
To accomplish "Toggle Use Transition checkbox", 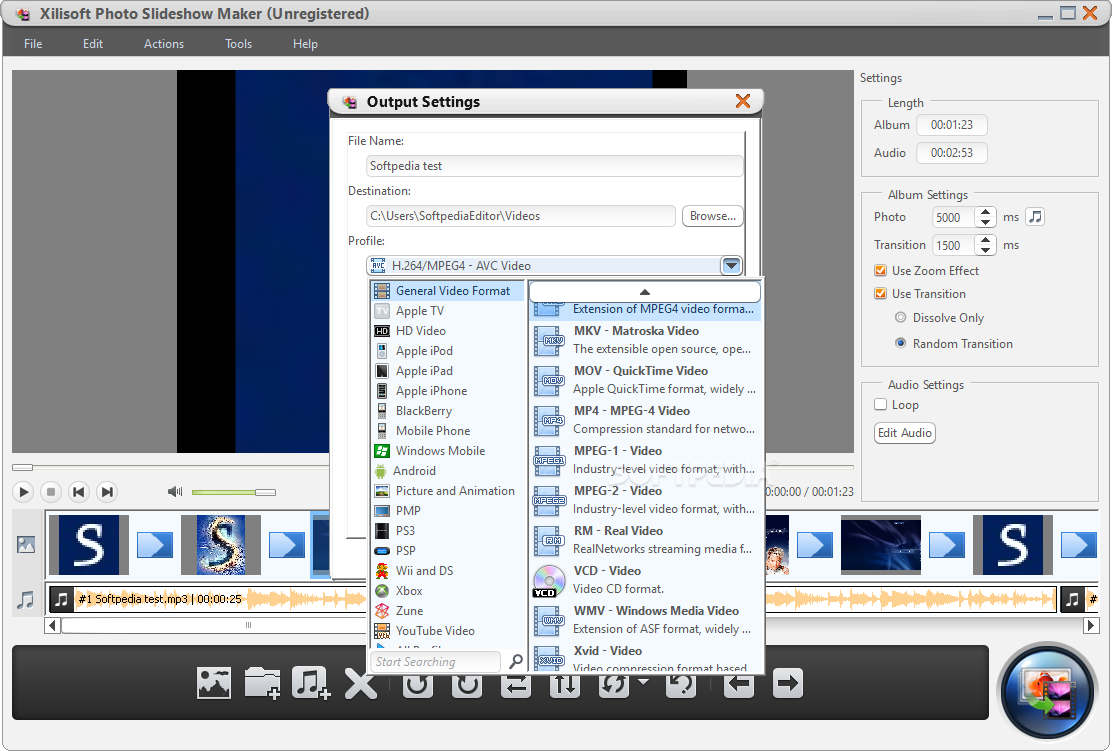I will 881,294.
